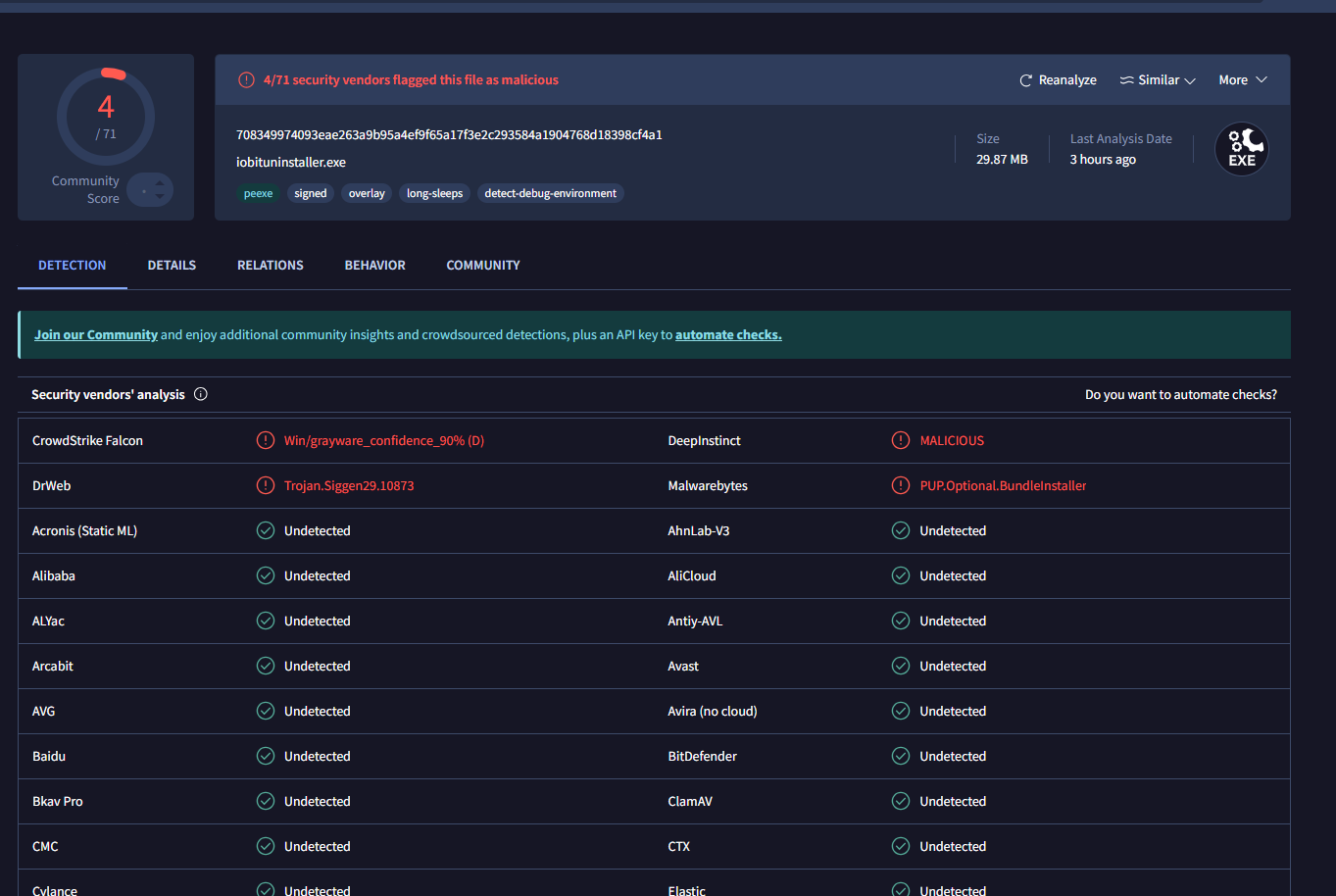
Task: Expand the Similar dropdown
Action: coord(1158,80)
